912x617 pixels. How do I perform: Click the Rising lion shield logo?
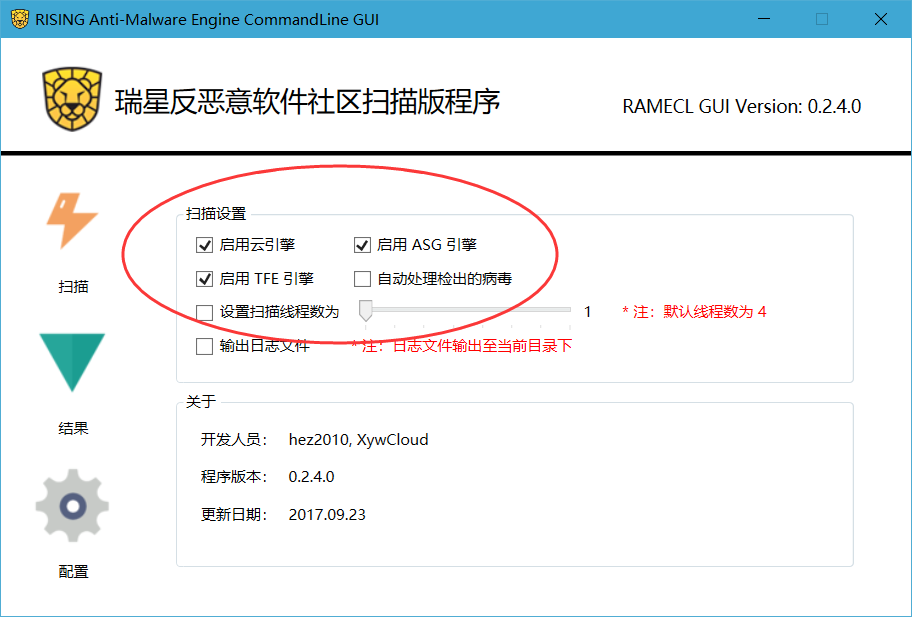click(72, 99)
